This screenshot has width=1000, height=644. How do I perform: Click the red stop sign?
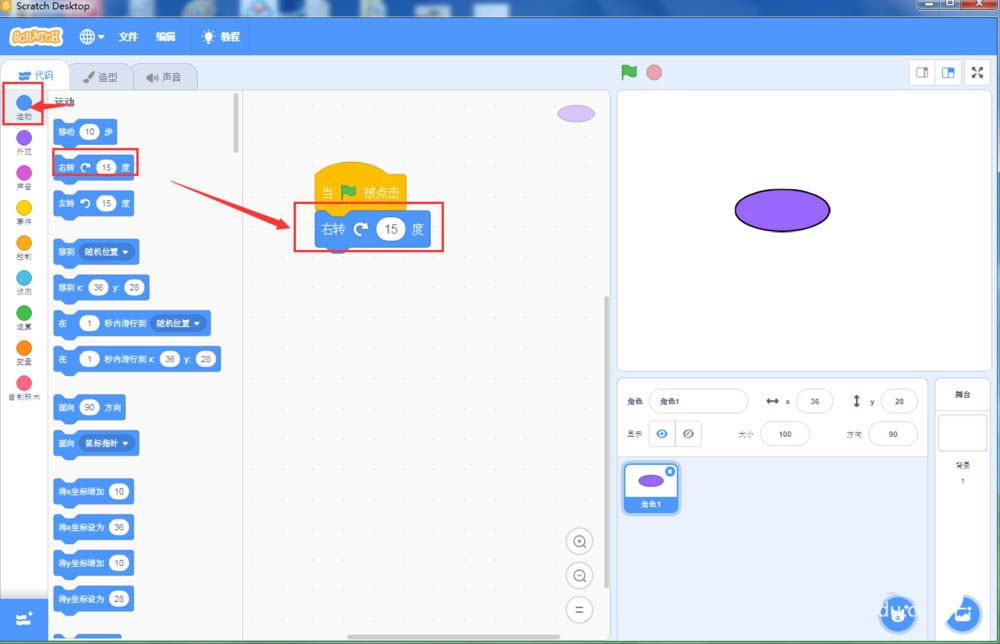[x=654, y=72]
